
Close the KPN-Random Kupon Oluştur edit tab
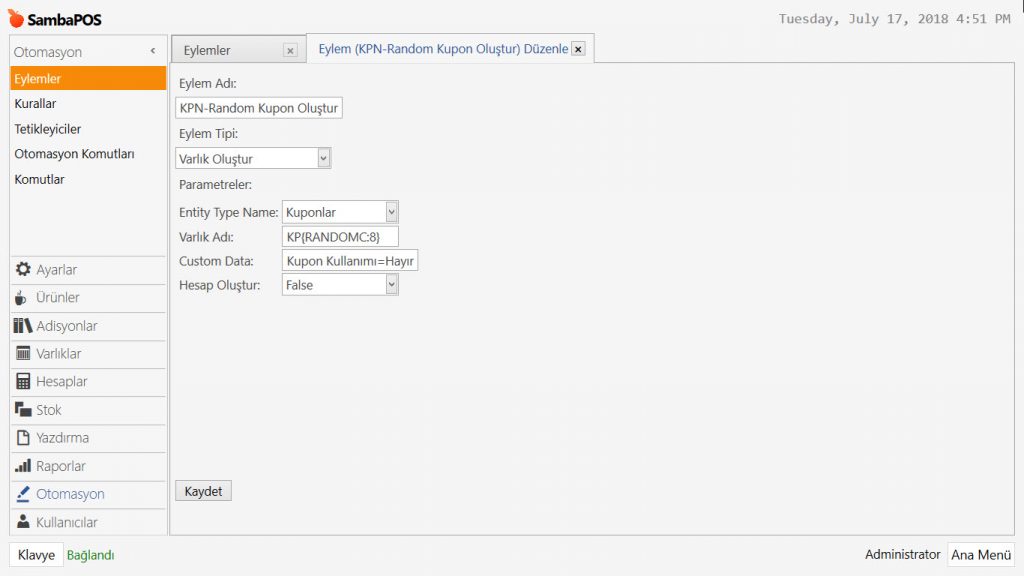578,49
